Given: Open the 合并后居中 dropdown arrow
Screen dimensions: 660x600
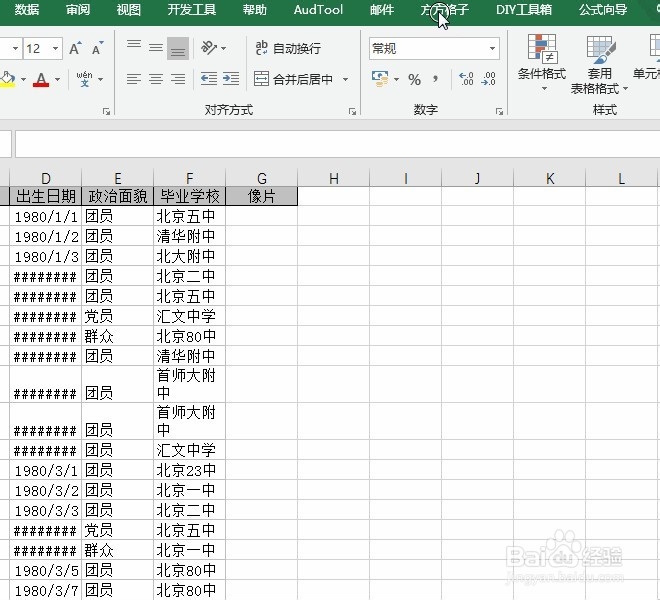Looking at the screenshot, I should point(346,79).
